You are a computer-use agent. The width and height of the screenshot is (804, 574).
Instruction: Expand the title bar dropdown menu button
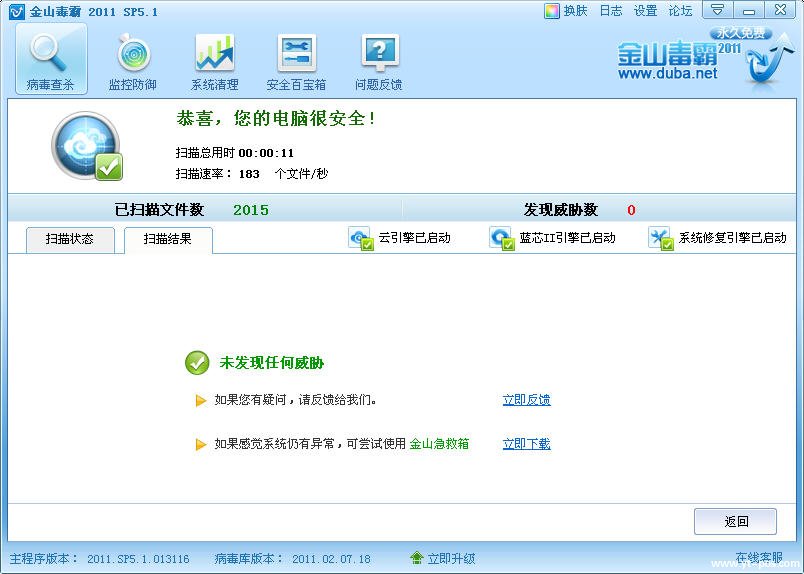coord(716,10)
